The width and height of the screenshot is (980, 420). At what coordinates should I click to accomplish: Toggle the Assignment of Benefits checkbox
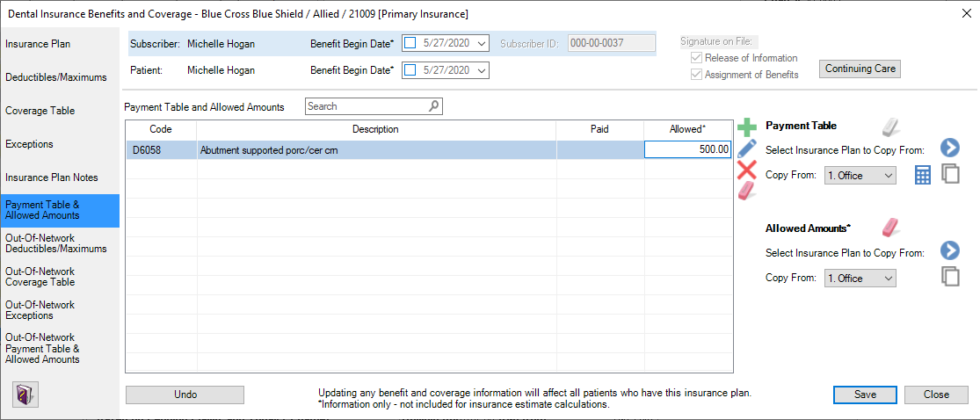(697, 75)
